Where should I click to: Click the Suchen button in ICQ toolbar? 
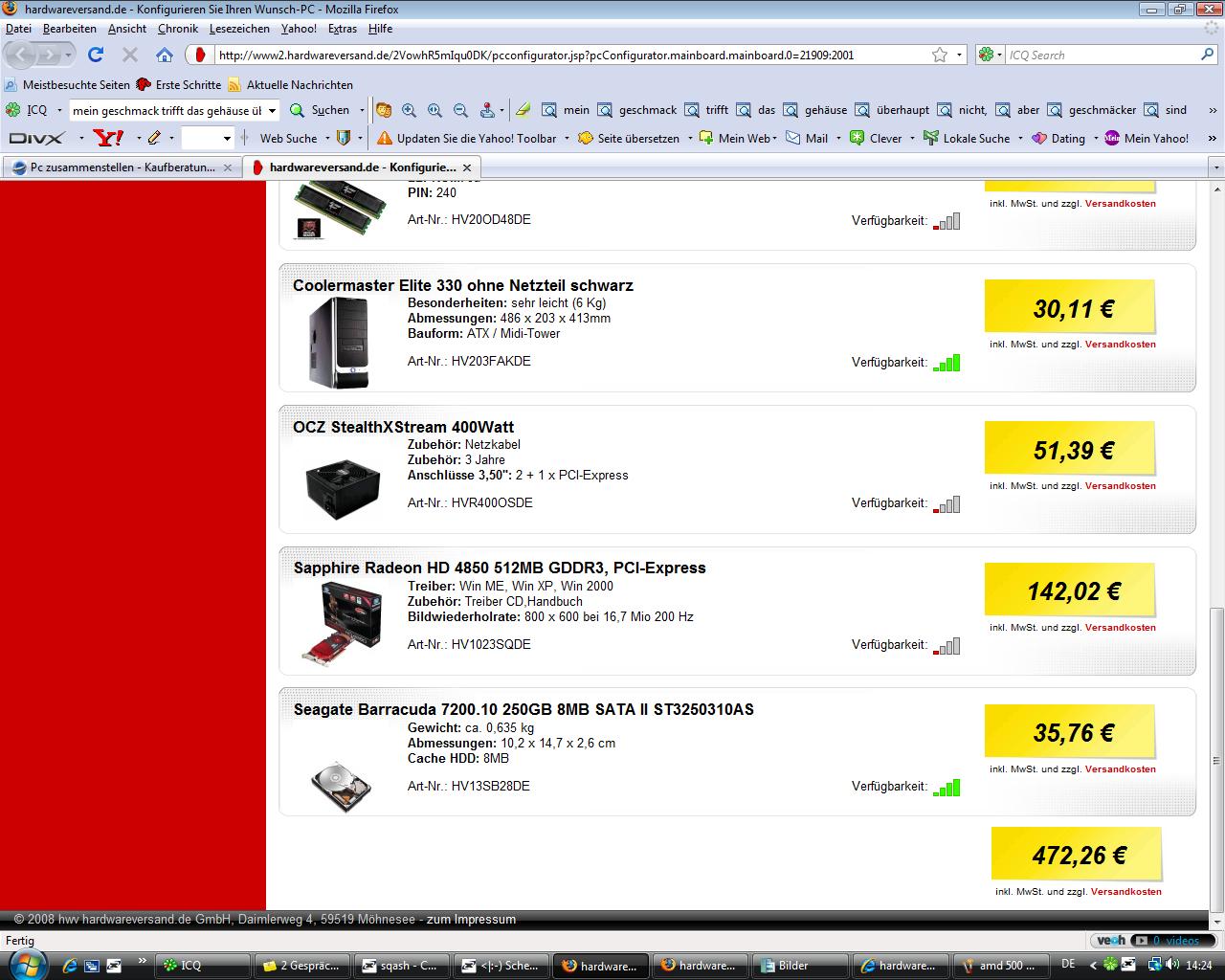(x=321, y=110)
